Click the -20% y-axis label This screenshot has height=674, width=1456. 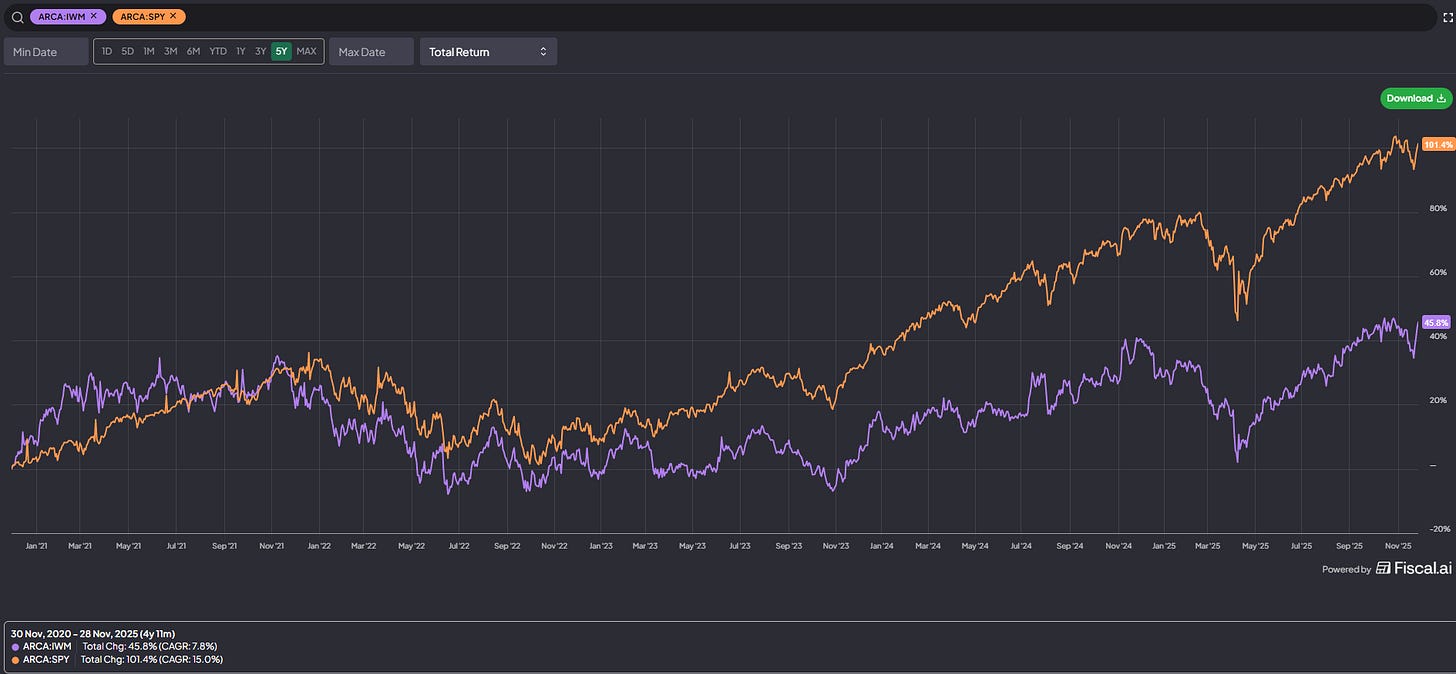point(1438,528)
